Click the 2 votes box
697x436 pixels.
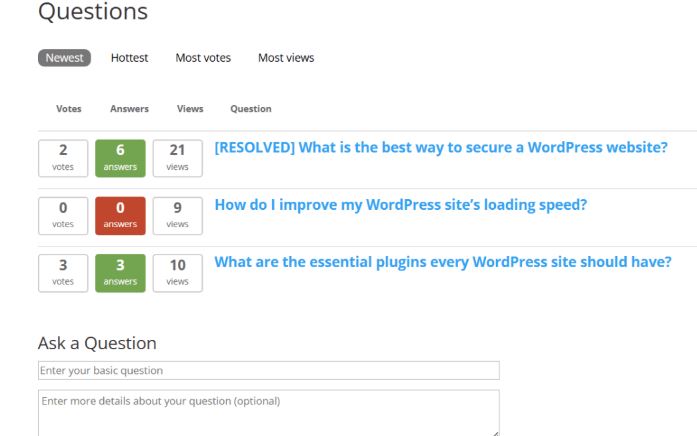pyautogui.click(x=63, y=158)
